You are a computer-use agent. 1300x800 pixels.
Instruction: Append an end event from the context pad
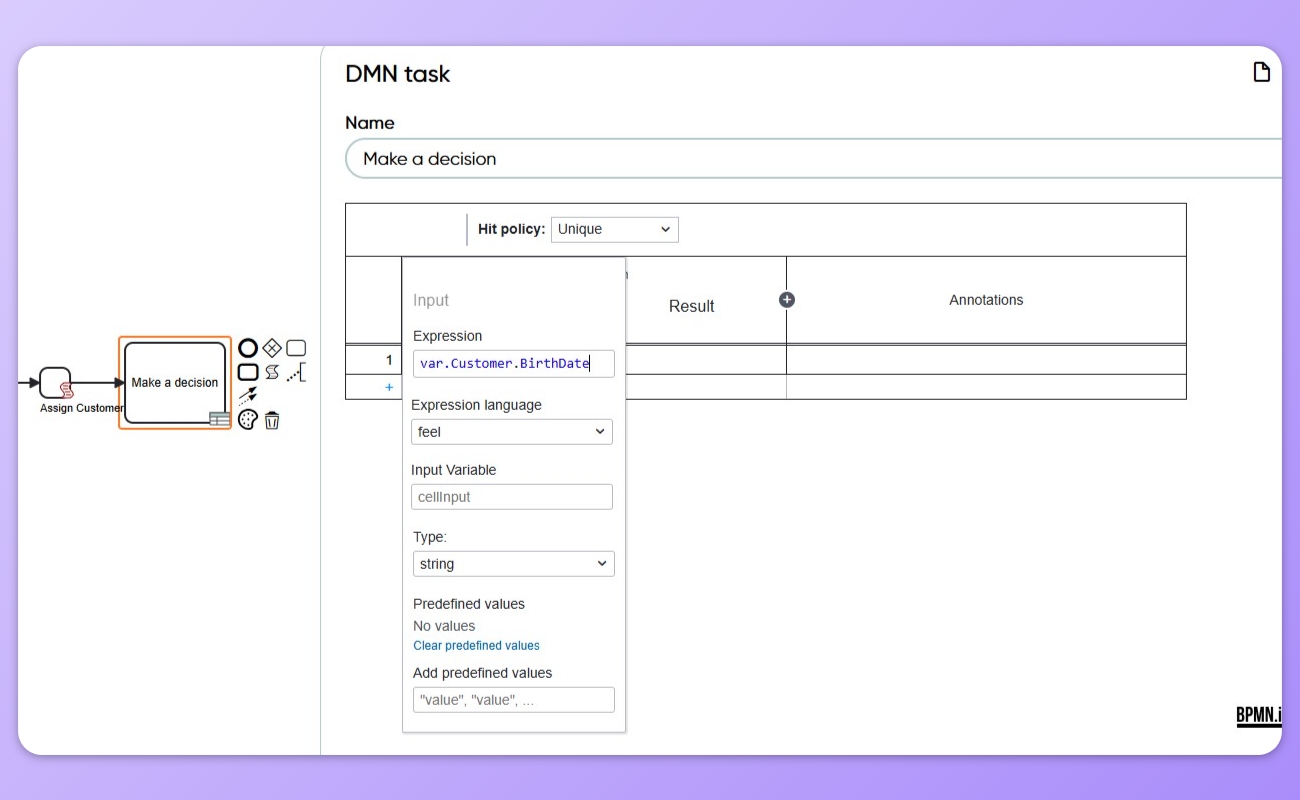pyautogui.click(x=247, y=348)
